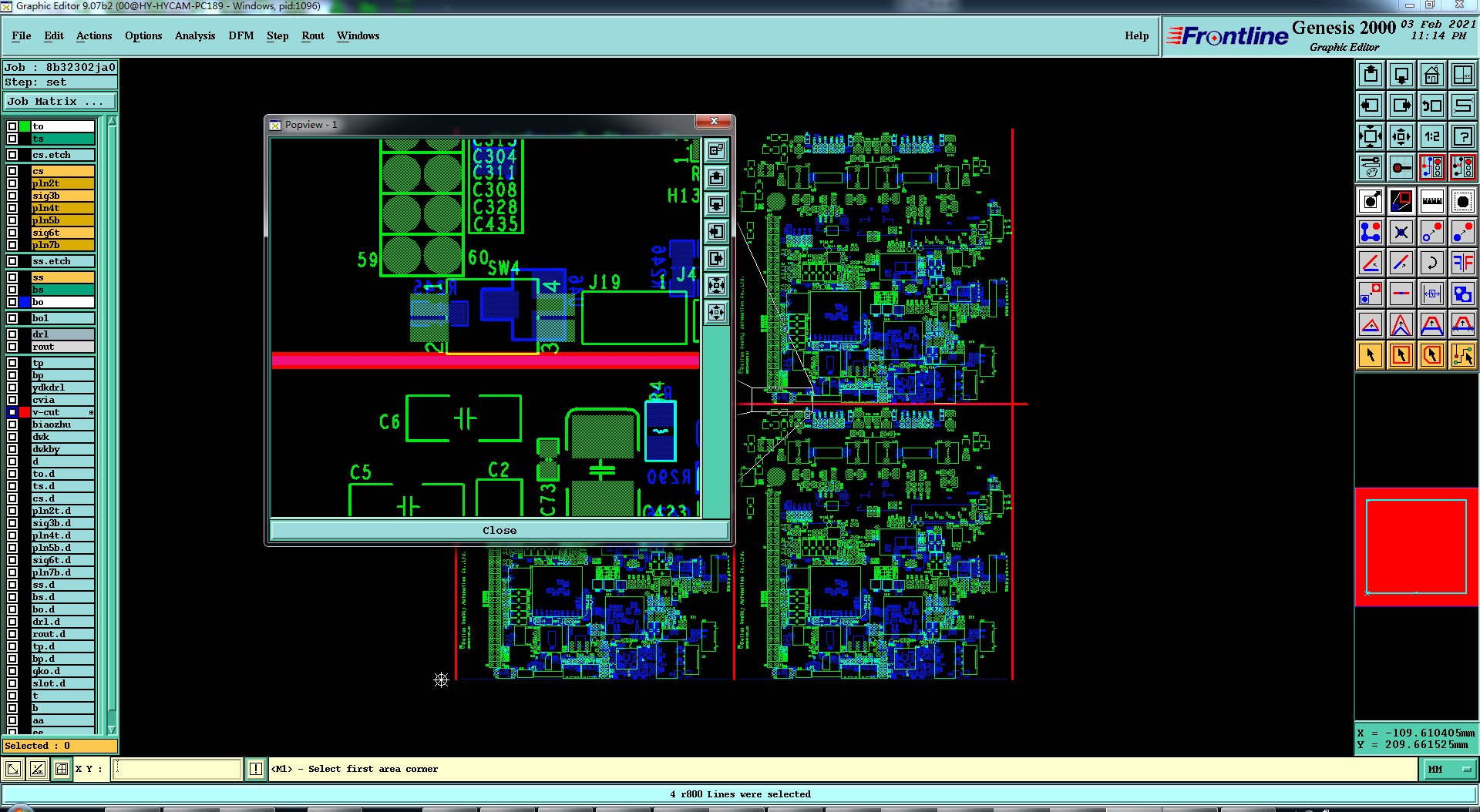The width and height of the screenshot is (1480, 812).
Task: Select the 1:2 zoom scale icon
Action: click(x=1431, y=136)
